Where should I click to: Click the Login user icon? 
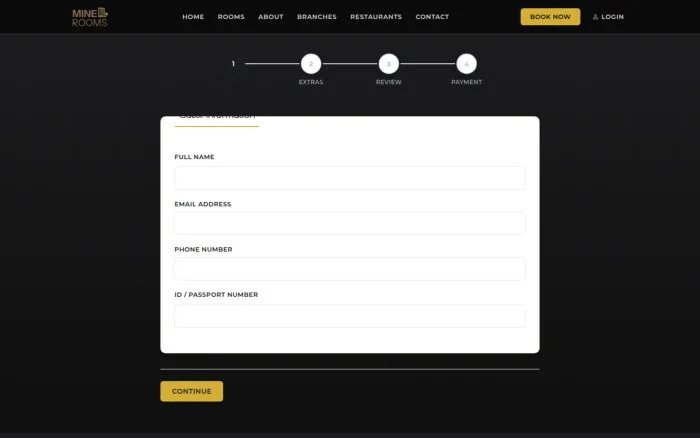coord(595,17)
